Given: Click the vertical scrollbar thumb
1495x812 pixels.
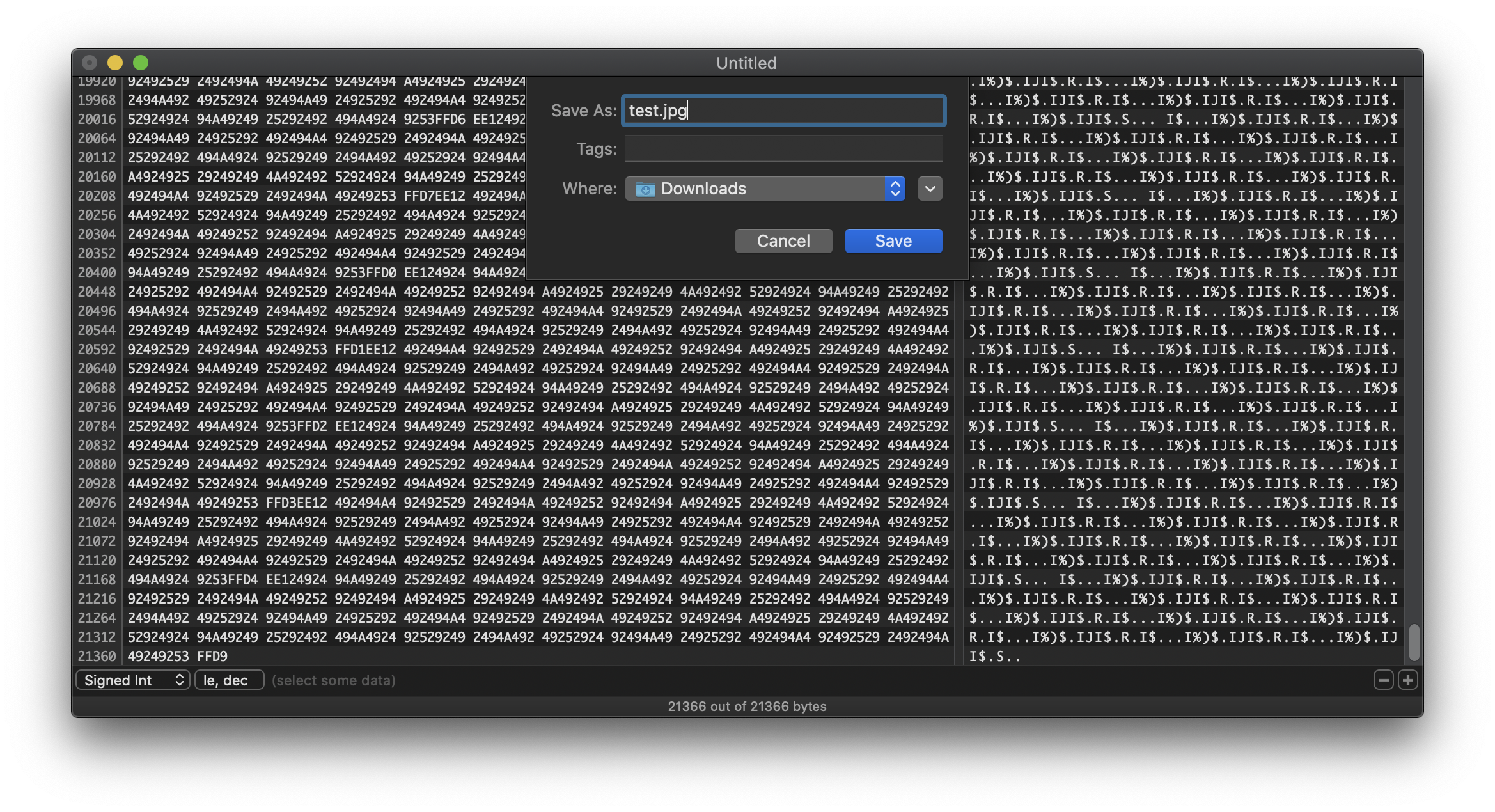Looking at the screenshot, I should point(1414,642).
